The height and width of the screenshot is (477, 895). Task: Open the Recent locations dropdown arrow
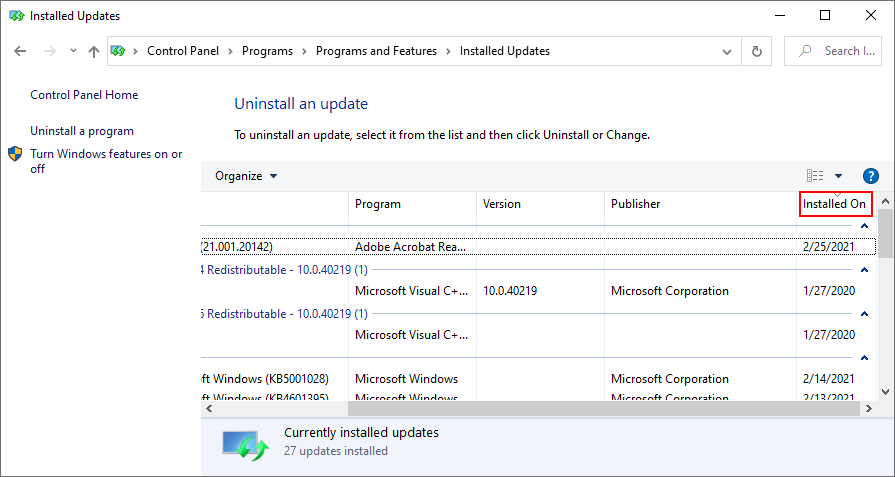tap(73, 51)
